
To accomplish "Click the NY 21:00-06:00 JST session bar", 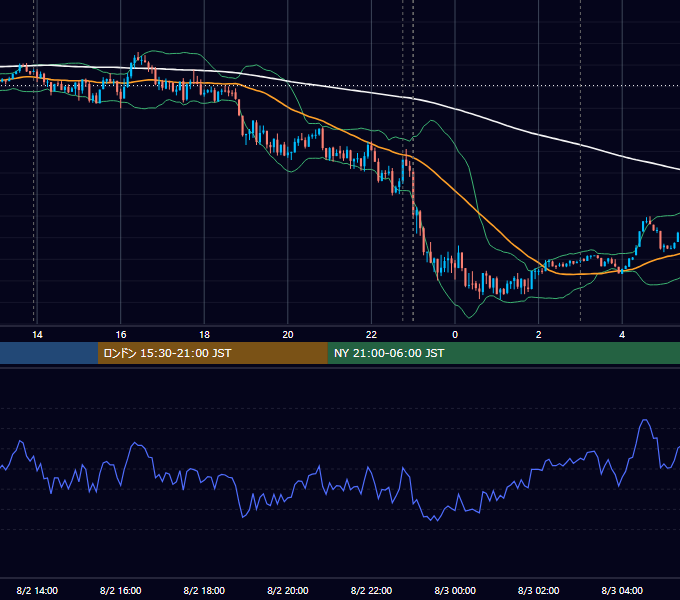I will click(x=503, y=353).
